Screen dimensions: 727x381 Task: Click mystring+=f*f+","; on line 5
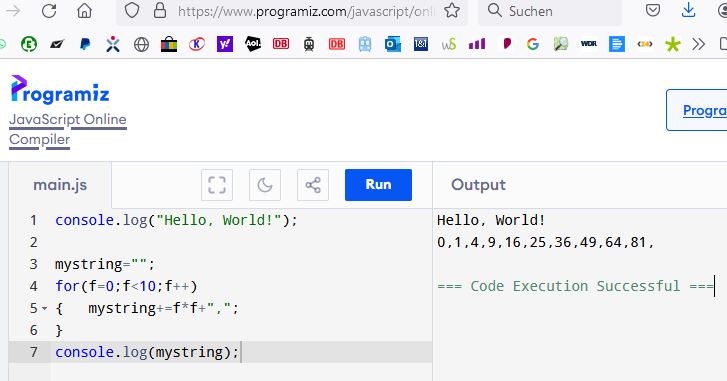[164, 308]
